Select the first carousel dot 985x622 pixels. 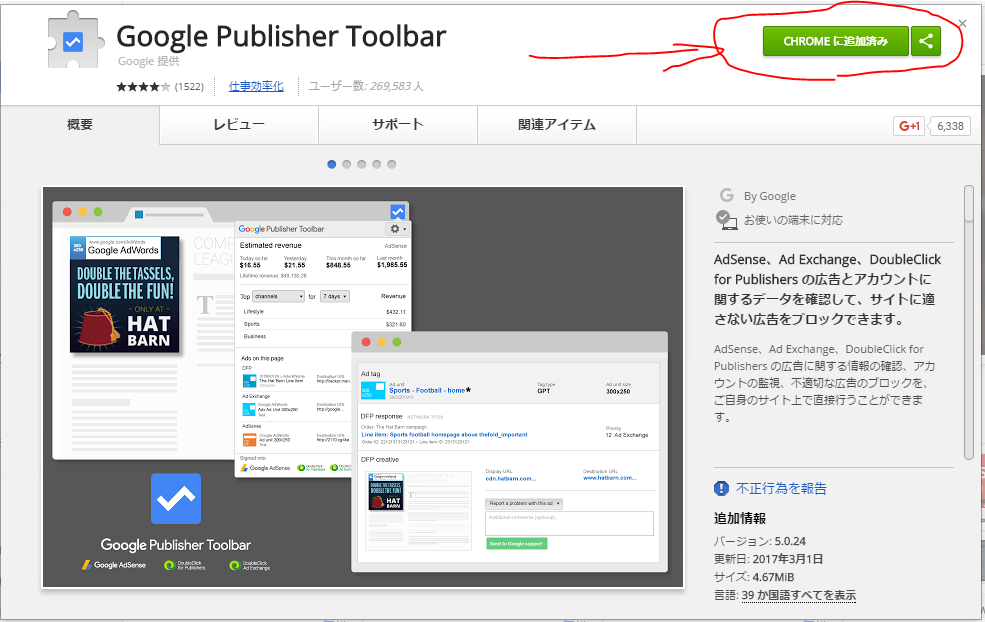tap(332, 165)
